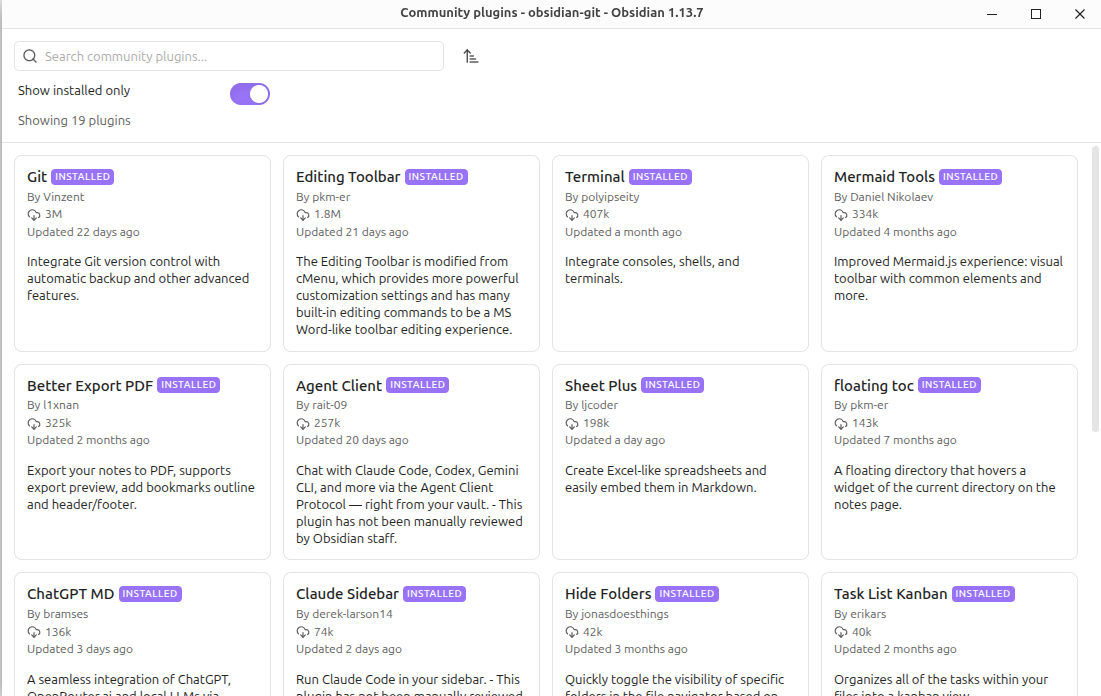Click Updated 22 days ago text
Image resolution: width=1101 pixels, height=696 pixels.
click(x=84, y=232)
